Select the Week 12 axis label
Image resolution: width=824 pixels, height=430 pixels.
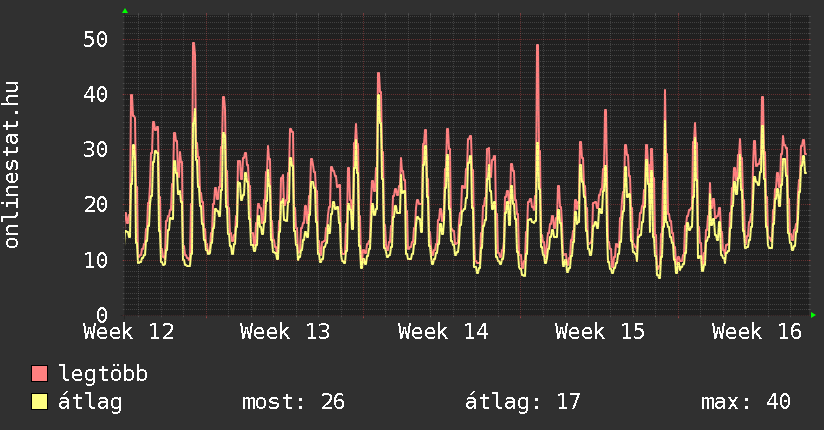point(128,332)
